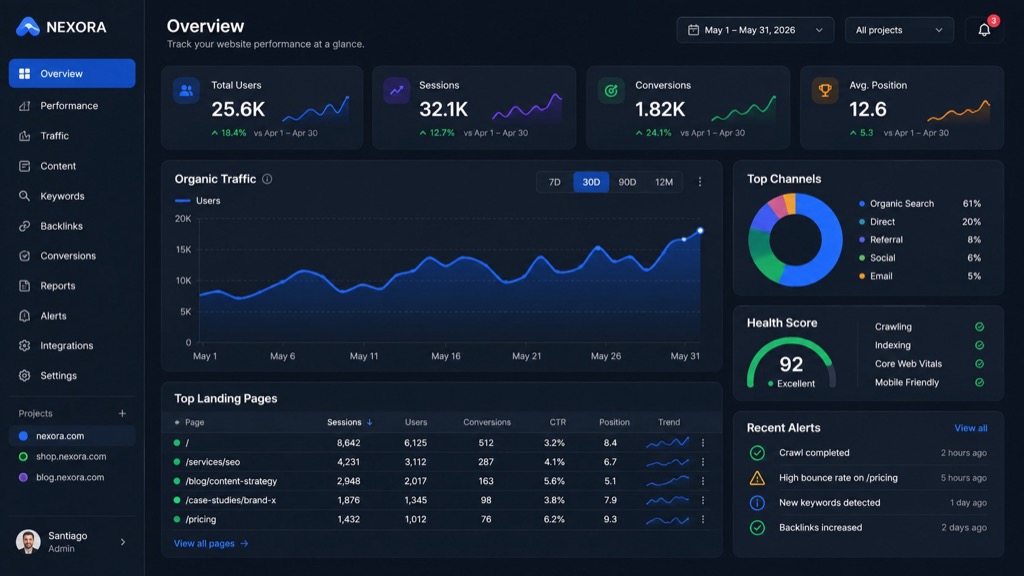This screenshot has height=576, width=1024.
Task: Open the /case-studies/brand-x page row
Action: (x=441, y=500)
